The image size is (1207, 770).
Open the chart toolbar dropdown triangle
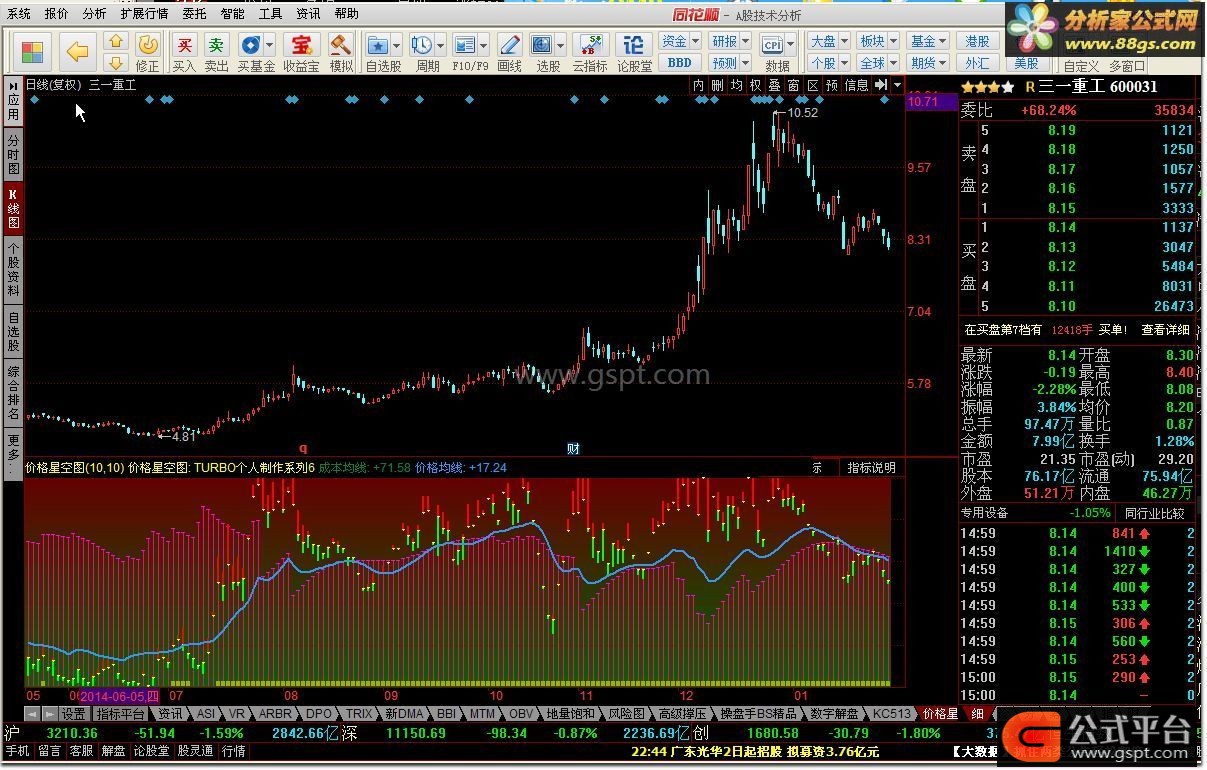point(898,85)
